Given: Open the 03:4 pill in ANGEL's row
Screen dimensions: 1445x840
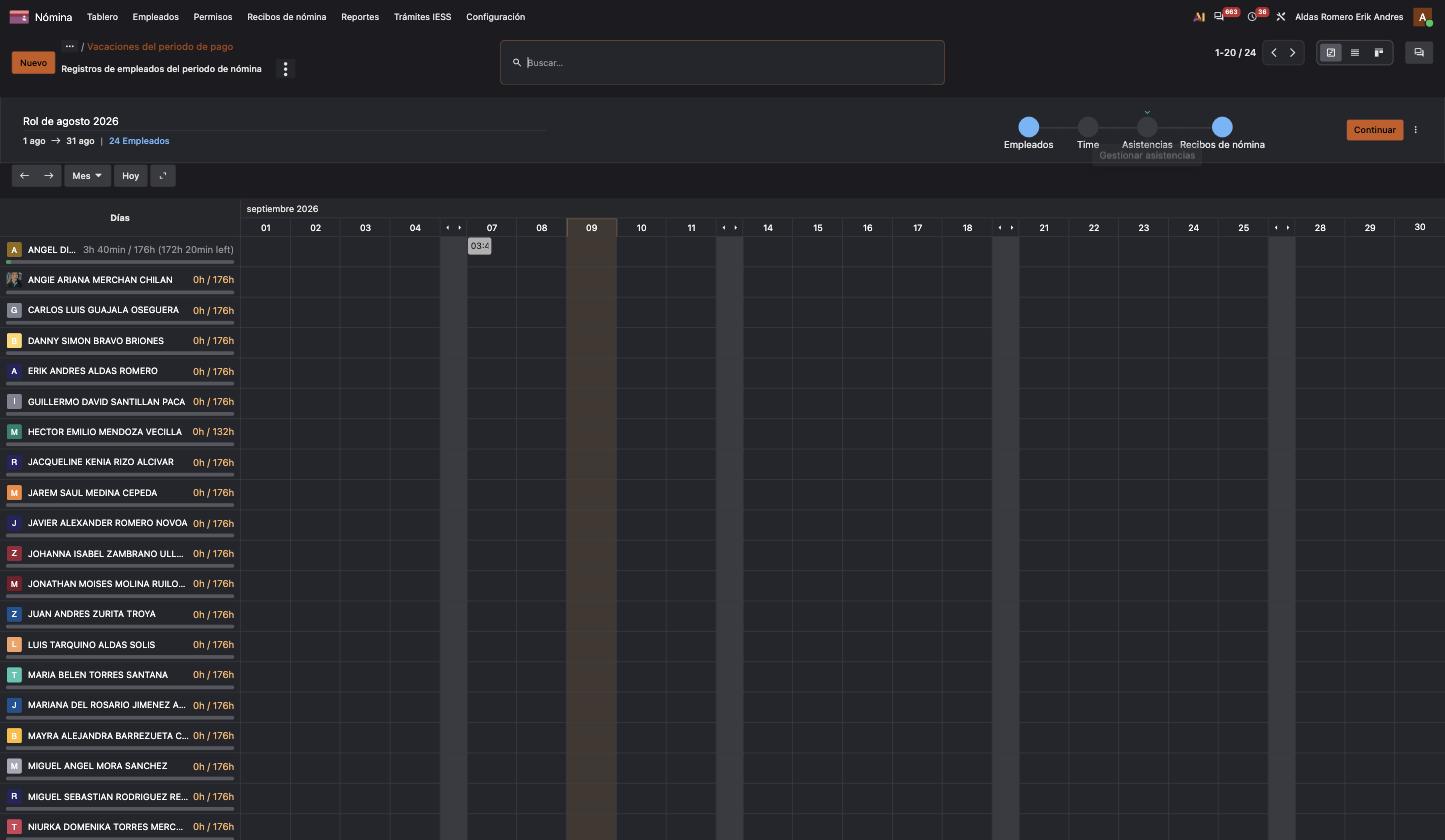Looking at the screenshot, I should (480, 246).
